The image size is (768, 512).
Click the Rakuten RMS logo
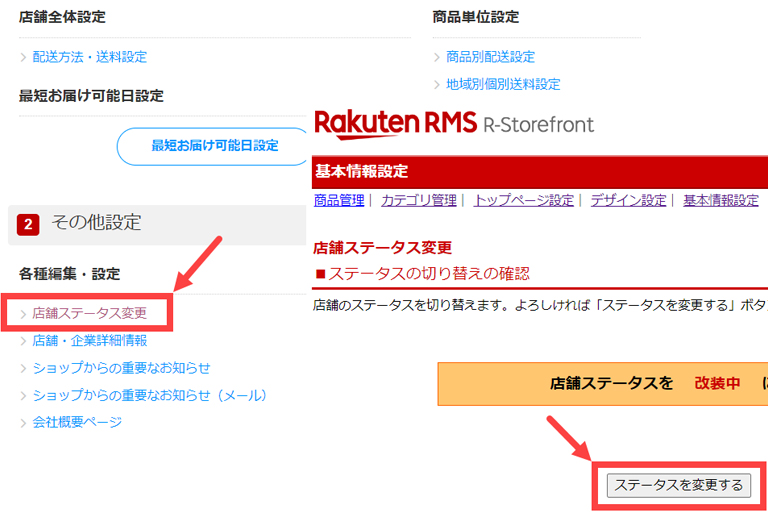[395, 123]
